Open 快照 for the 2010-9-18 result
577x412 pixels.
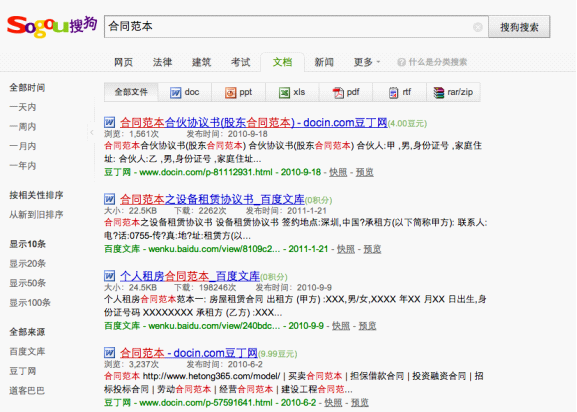pyautogui.click(x=338, y=172)
